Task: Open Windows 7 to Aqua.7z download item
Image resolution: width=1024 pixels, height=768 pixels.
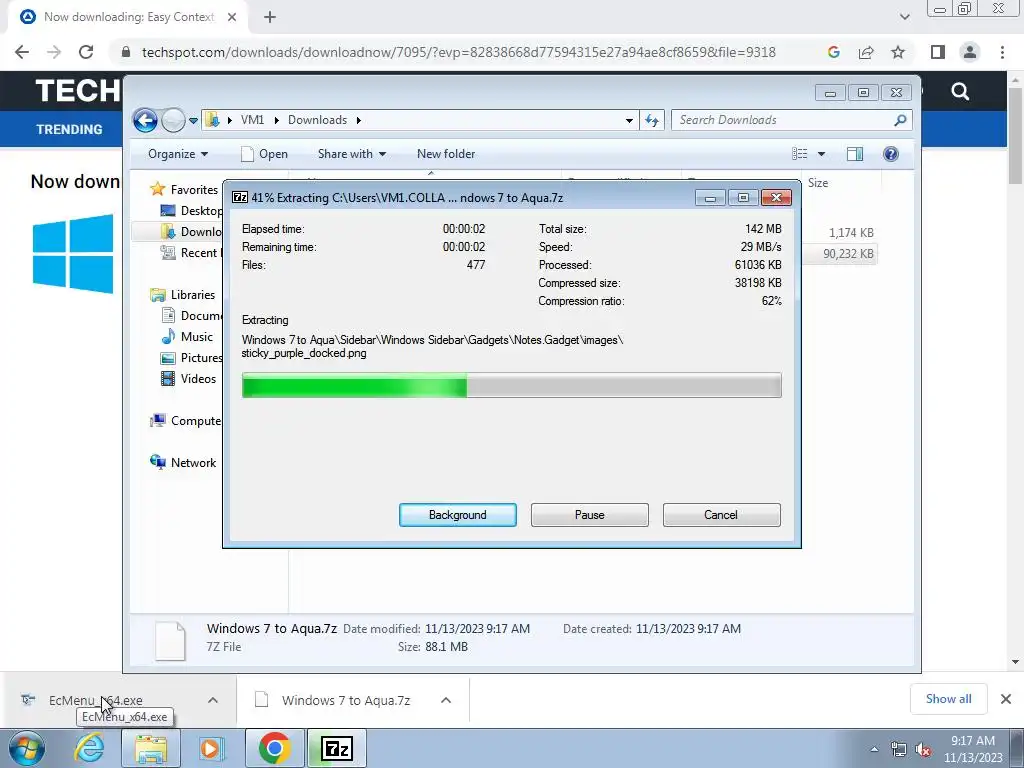Action: click(345, 700)
